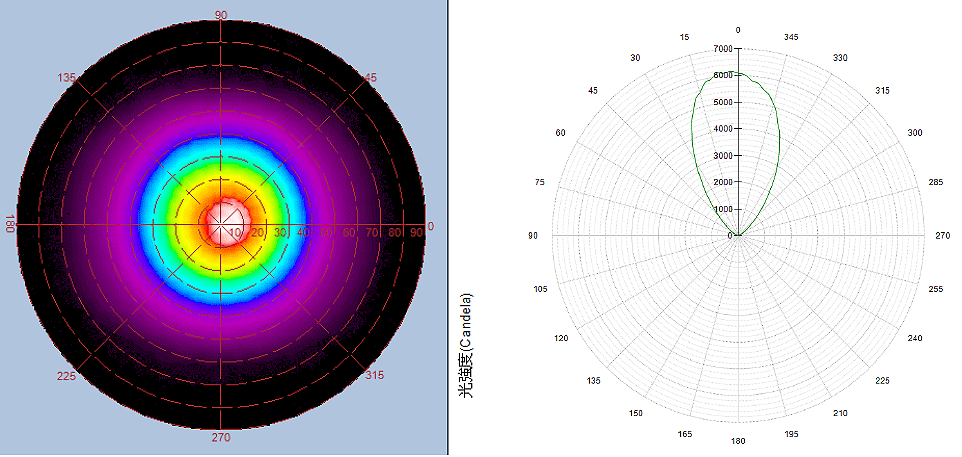
Task: Select the red 135 label on color map
Action: tap(67, 78)
